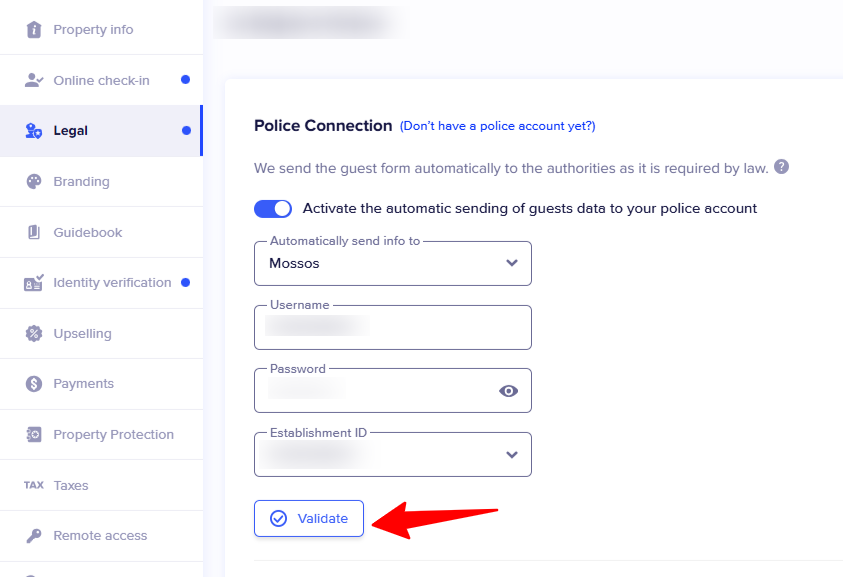
Task: Click the help question mark icon
Action: pos(781,167)
